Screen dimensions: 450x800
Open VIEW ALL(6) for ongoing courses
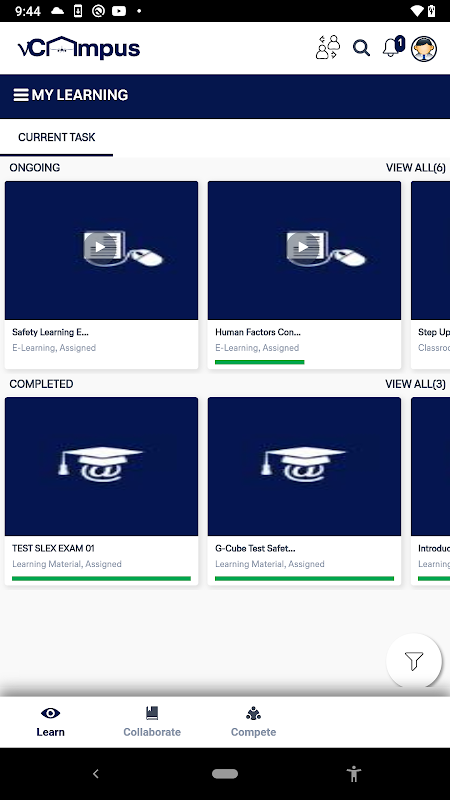coord(415,168)
